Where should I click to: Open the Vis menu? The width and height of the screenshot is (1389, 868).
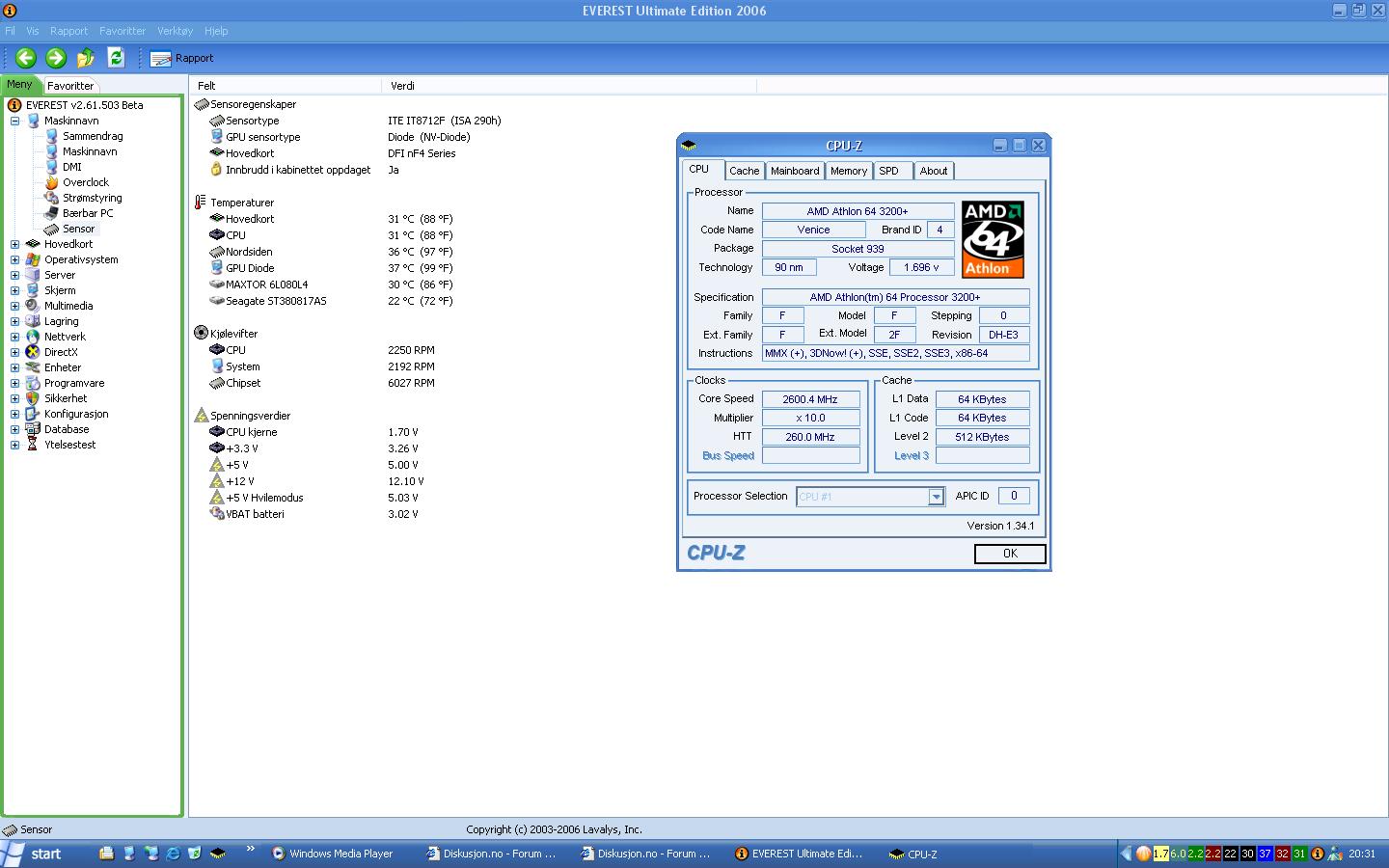33,31
